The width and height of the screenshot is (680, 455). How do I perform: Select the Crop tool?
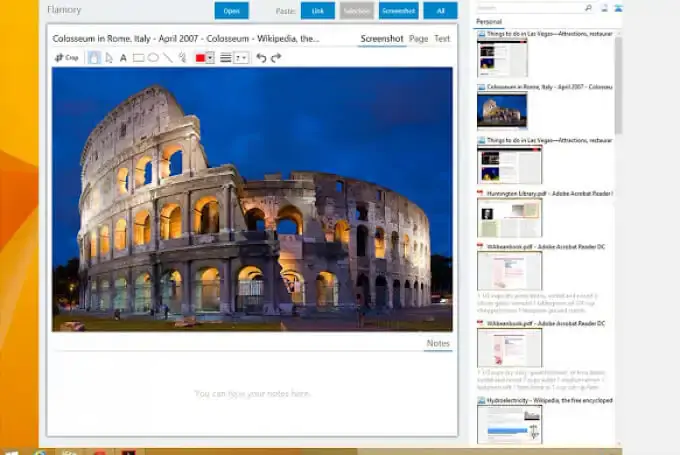[x=66, y=58]
